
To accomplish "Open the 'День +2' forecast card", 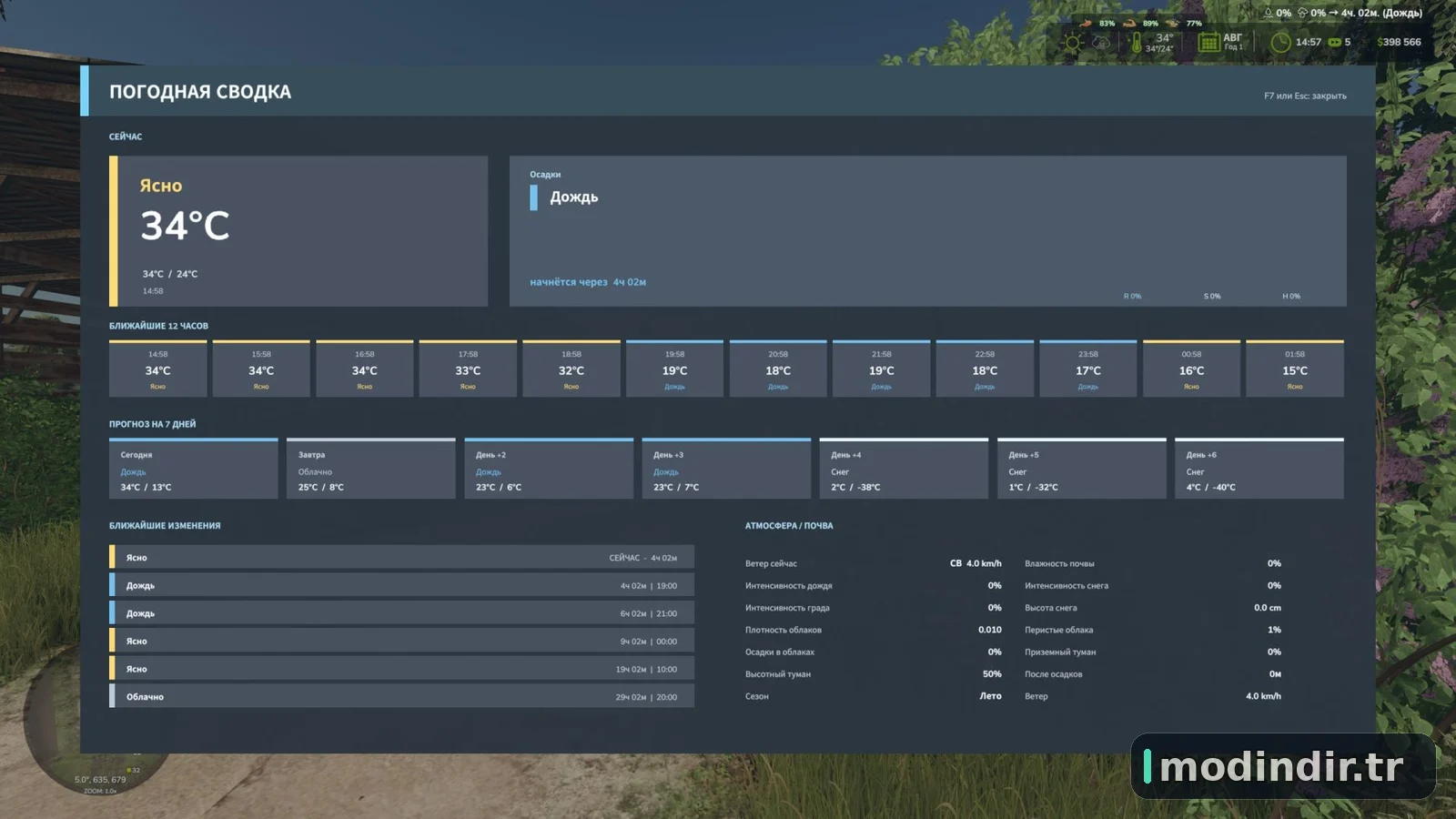I will (x=549, y=469).
